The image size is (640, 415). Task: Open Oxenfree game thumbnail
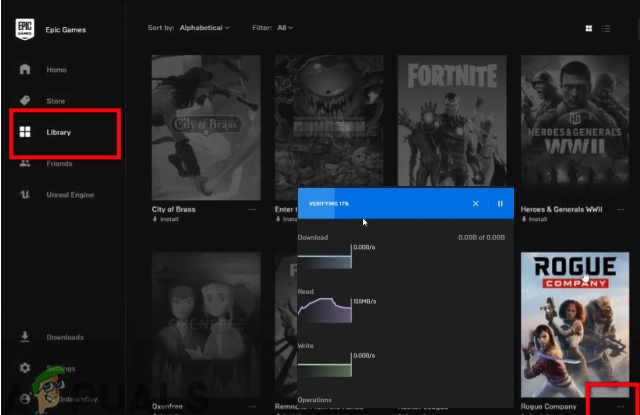206,325
